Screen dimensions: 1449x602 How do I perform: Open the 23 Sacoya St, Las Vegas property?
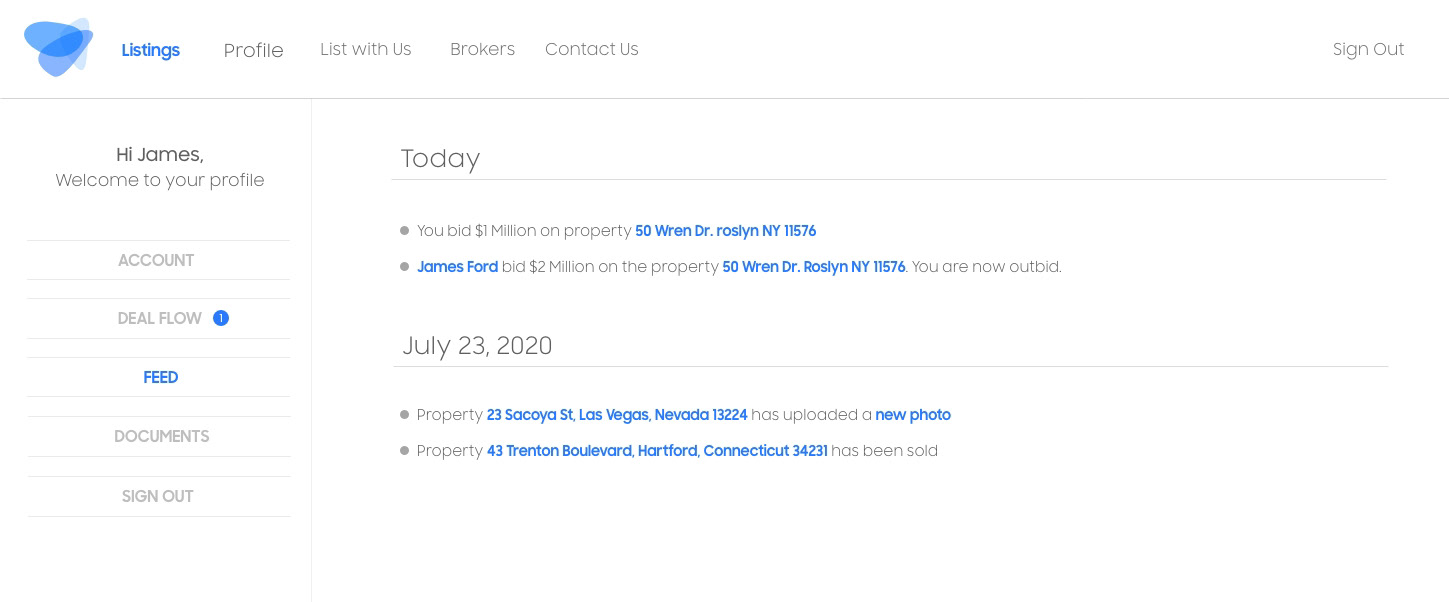click(x=616, y=415)
